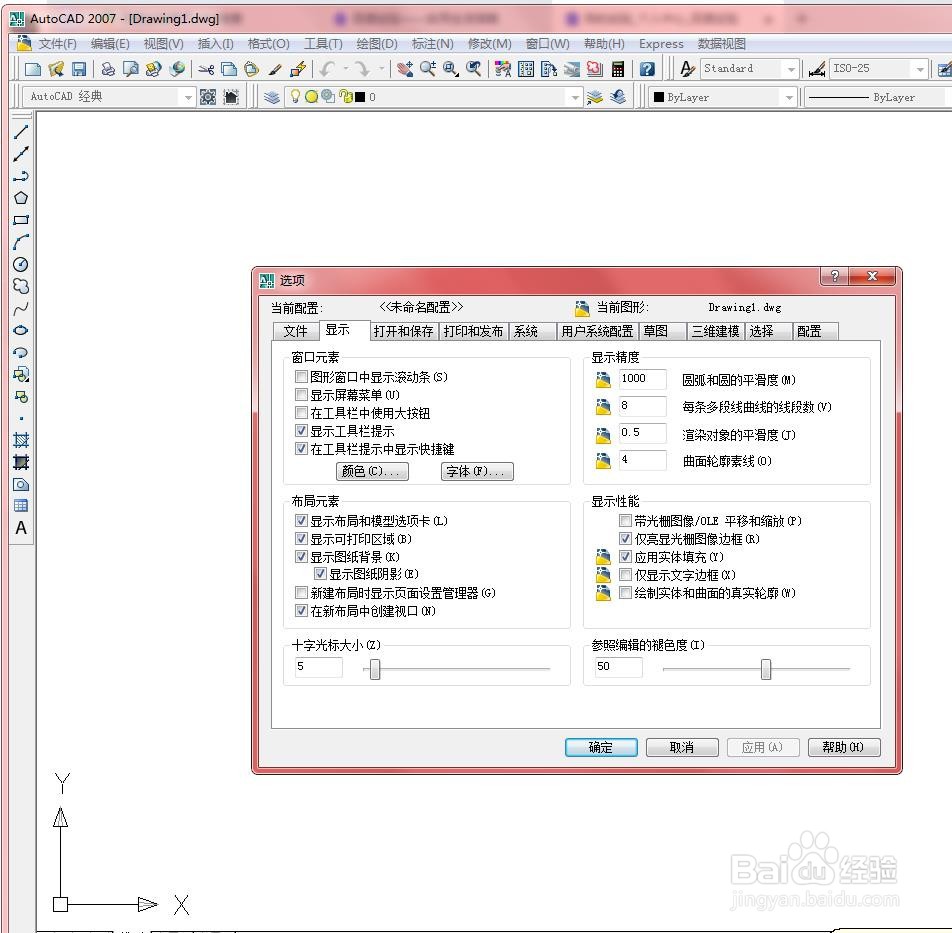
Task: Click the 确定 button
Action: tap(601, 747)
